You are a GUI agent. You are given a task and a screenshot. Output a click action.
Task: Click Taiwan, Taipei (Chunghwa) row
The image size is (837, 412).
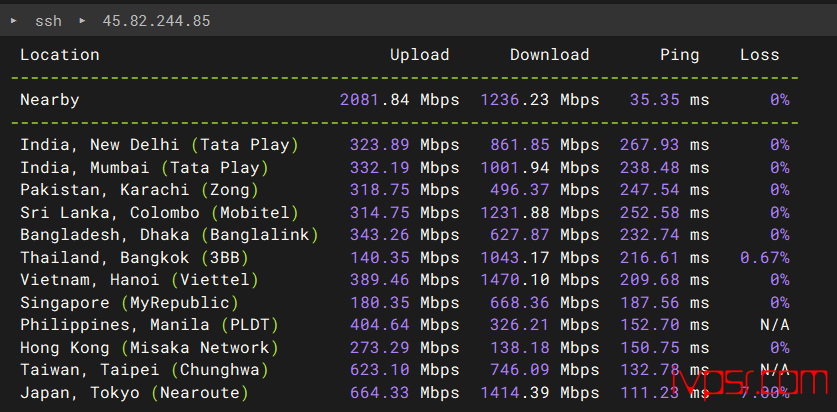[405, 369]
